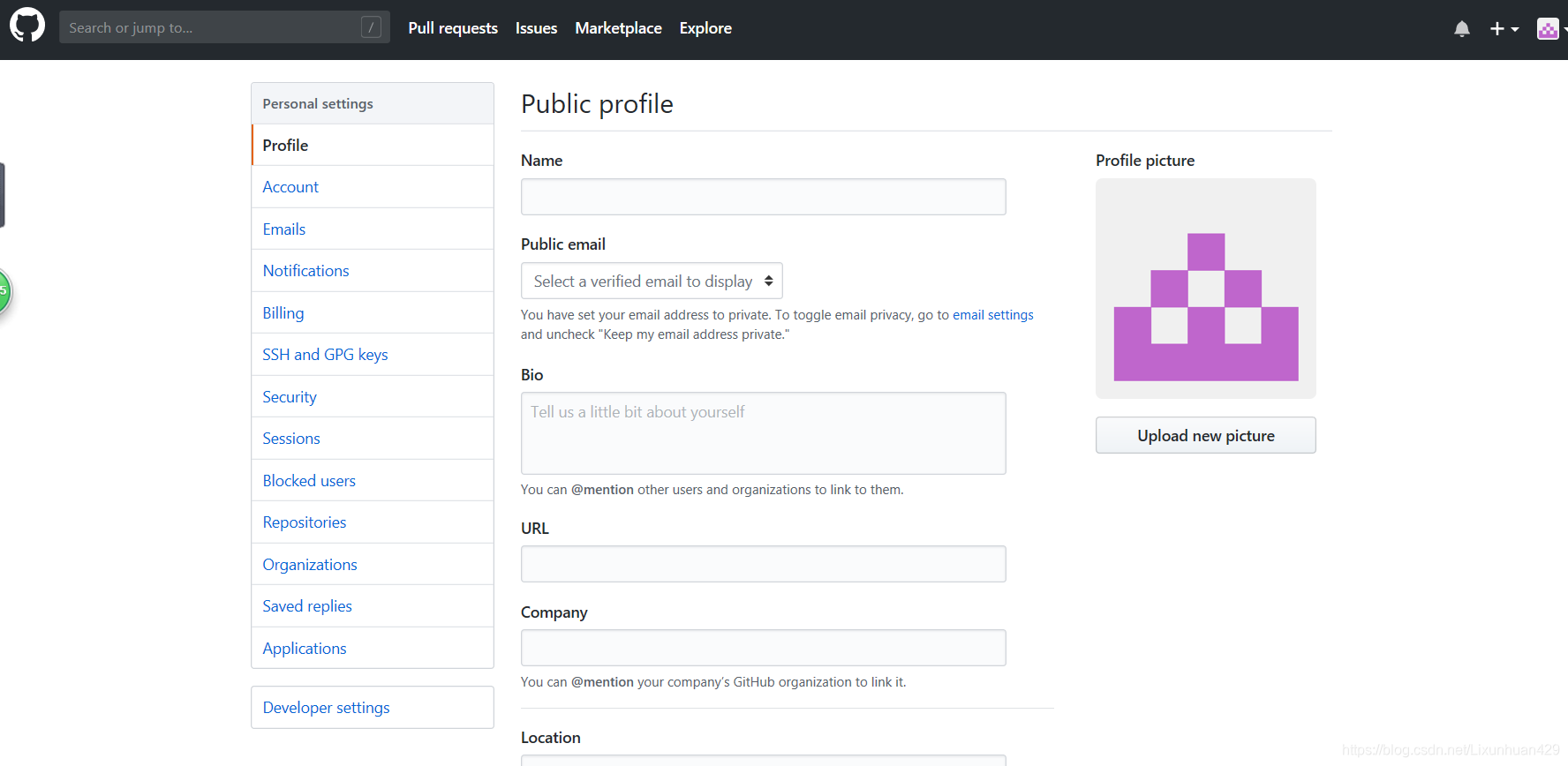Go to Notifications settings
This screenshot has height=766, width=1568.
[x=373, y=271]
